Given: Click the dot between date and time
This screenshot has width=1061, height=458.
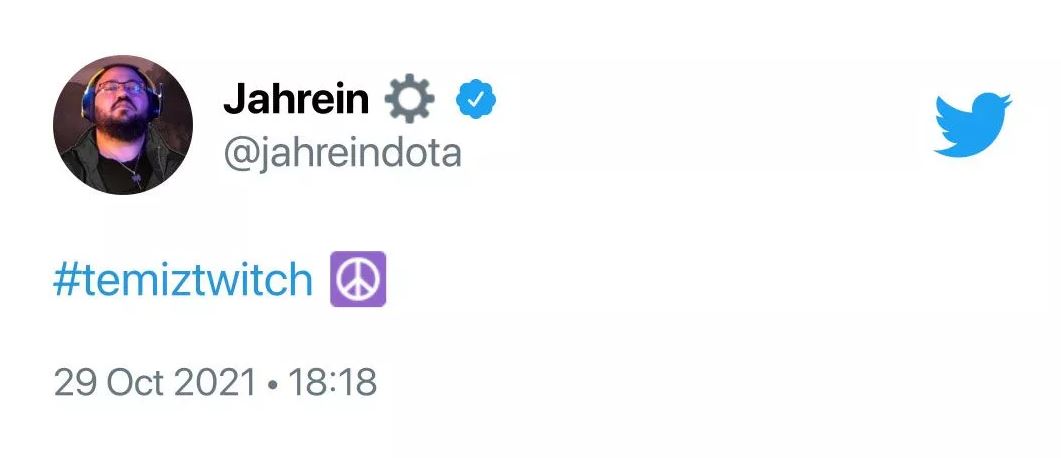Looking at the screenshot, I should [273, 383].
